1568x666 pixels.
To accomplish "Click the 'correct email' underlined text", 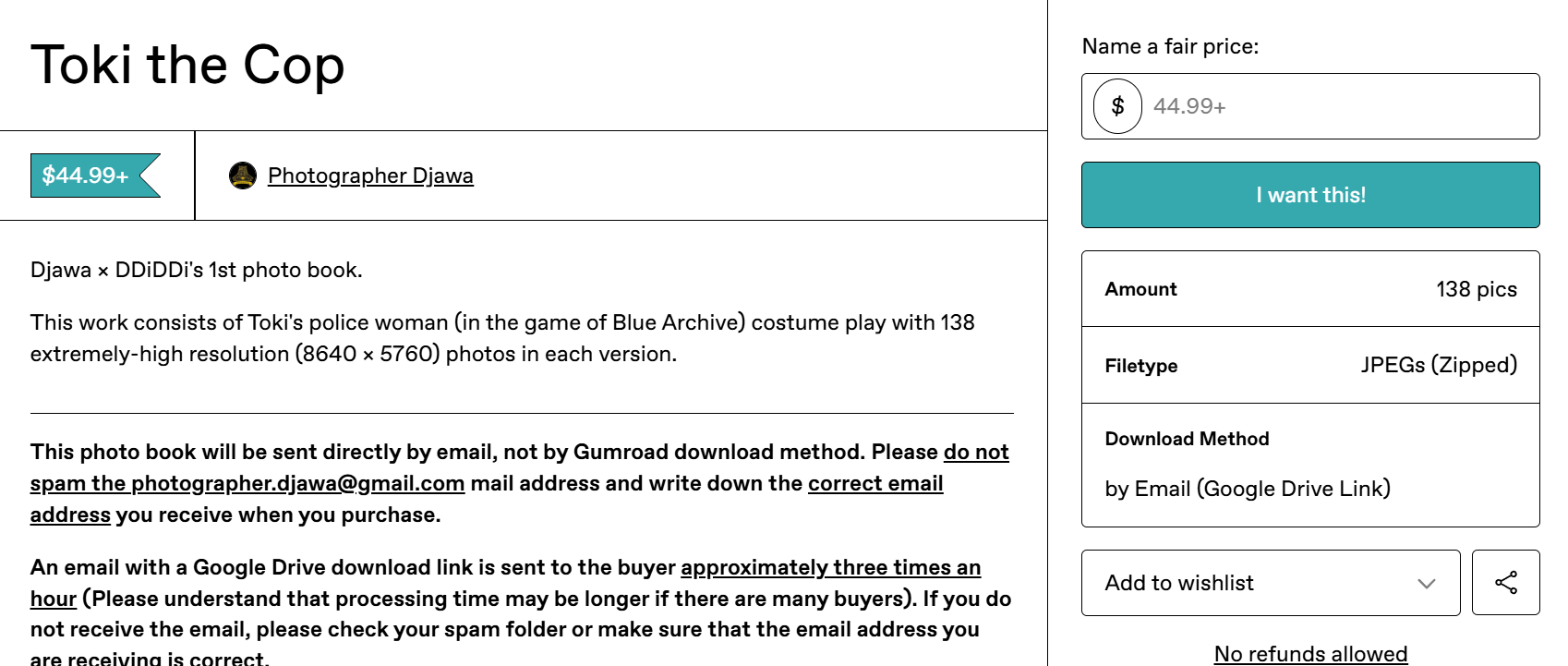I will point(875,483).
